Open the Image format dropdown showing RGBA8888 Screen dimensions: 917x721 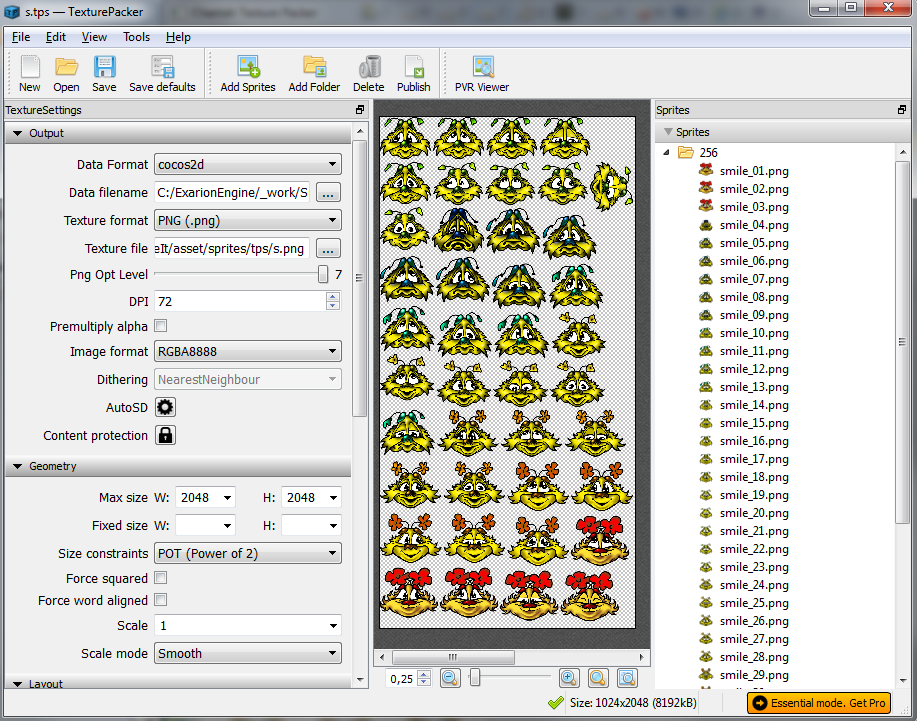point(247,351)
